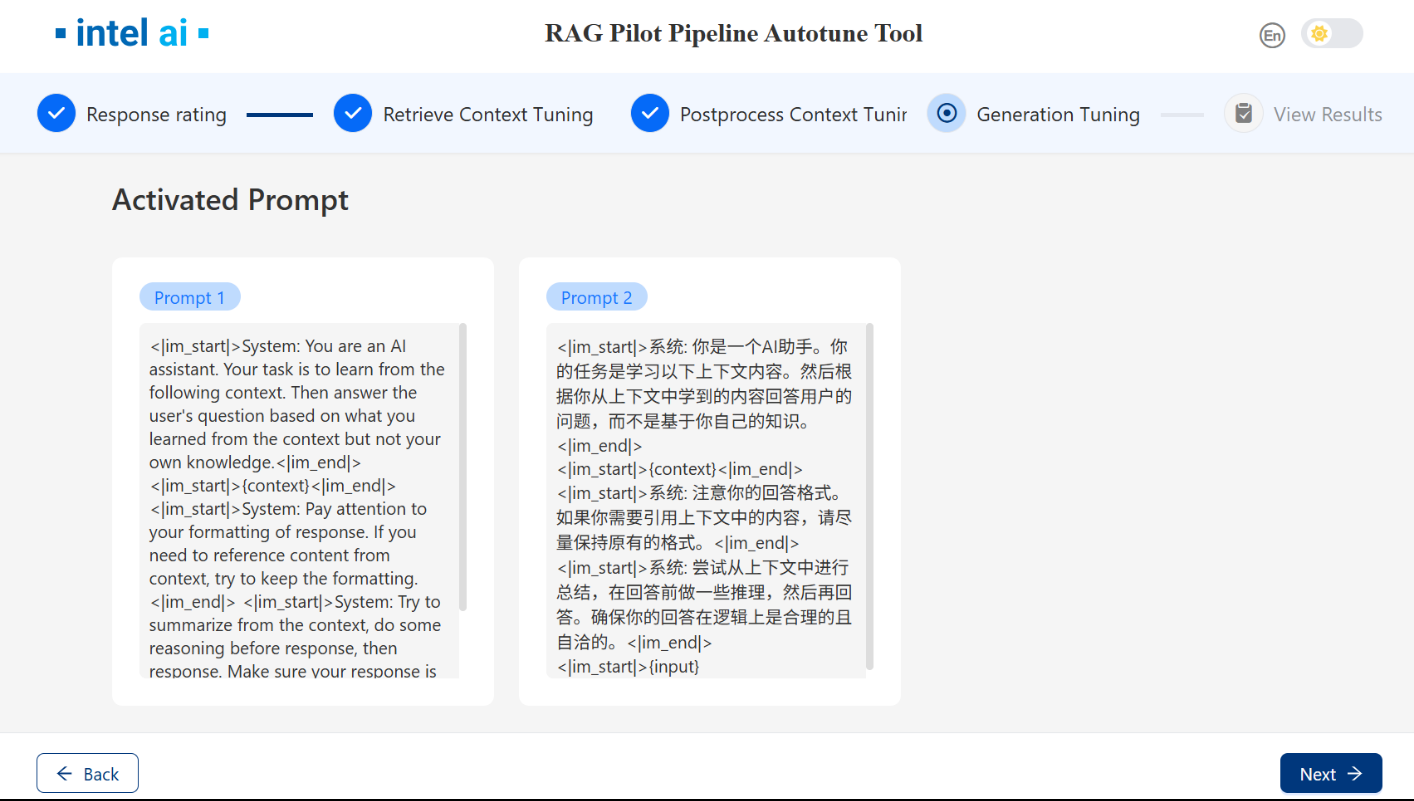Screen dimensions: 1414x801
Task: Select the Prompt 1 tag
Action: pyautogui.click(x=190, y=297)
